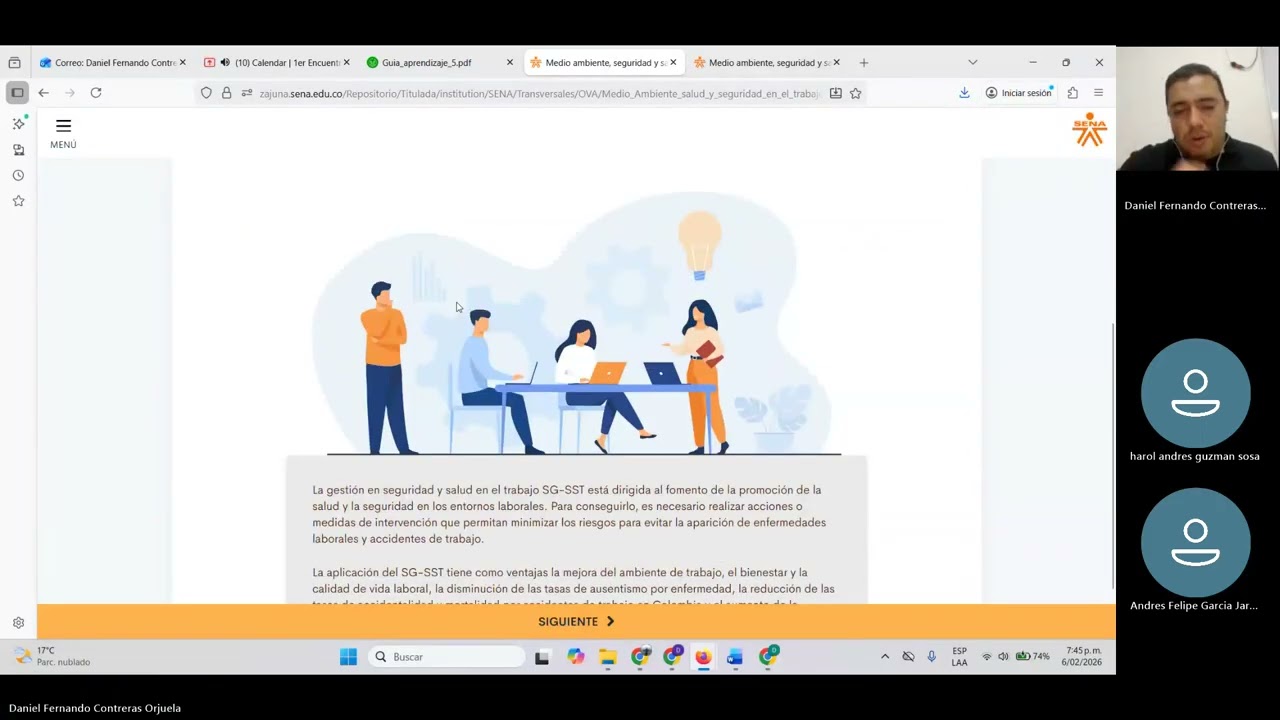The image size is (1280, 720).
Task: Select harol andres guzman sosa participant tile
Action: [1196, 401]
